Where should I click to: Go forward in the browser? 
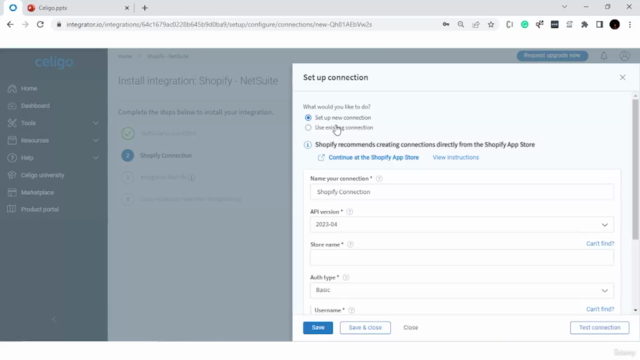click(25, 24)
